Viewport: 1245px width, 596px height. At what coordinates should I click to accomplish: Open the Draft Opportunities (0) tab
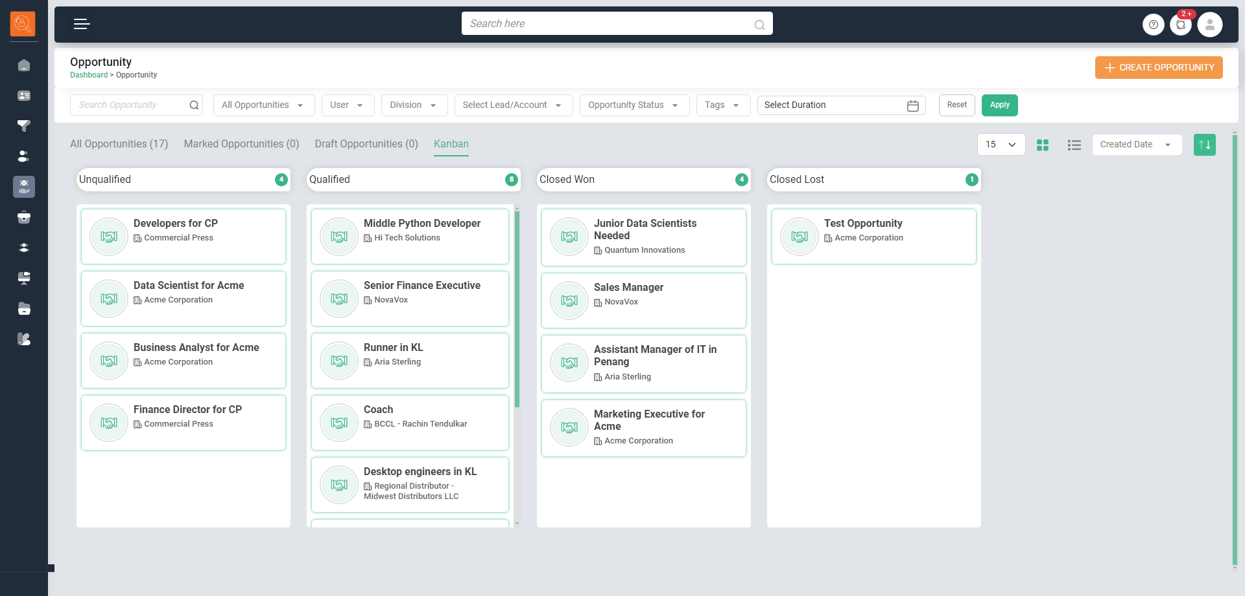[366, 144]
